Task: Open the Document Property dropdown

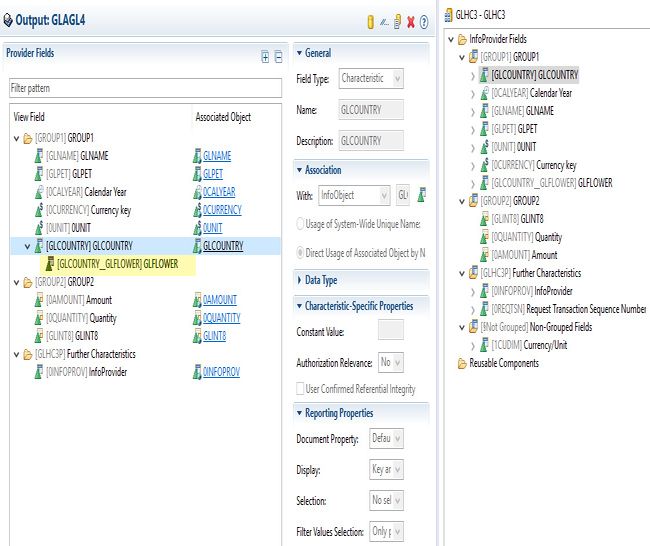Action: click(386, 438)
